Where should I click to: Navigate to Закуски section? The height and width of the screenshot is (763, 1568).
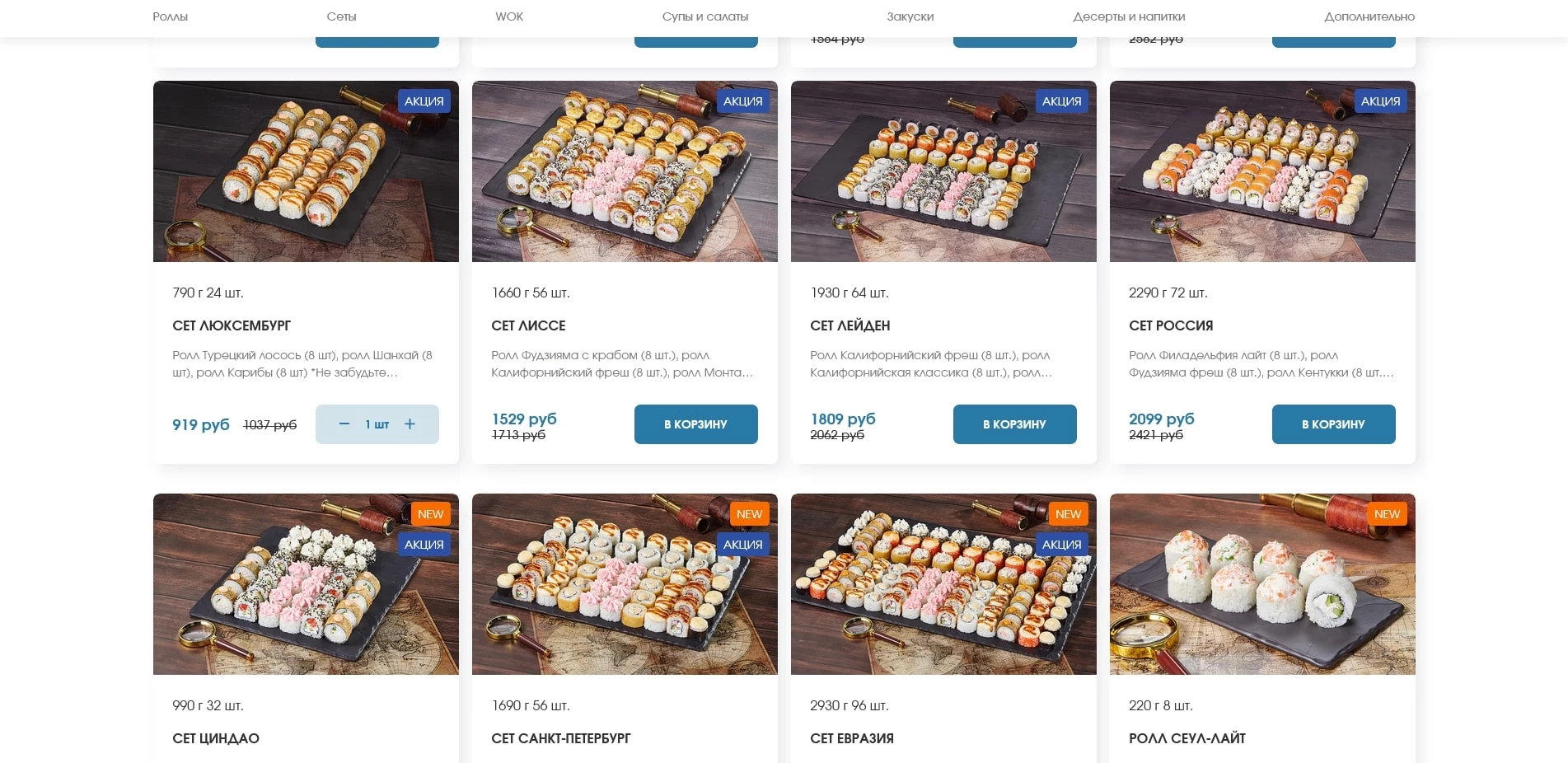point(910,16)
